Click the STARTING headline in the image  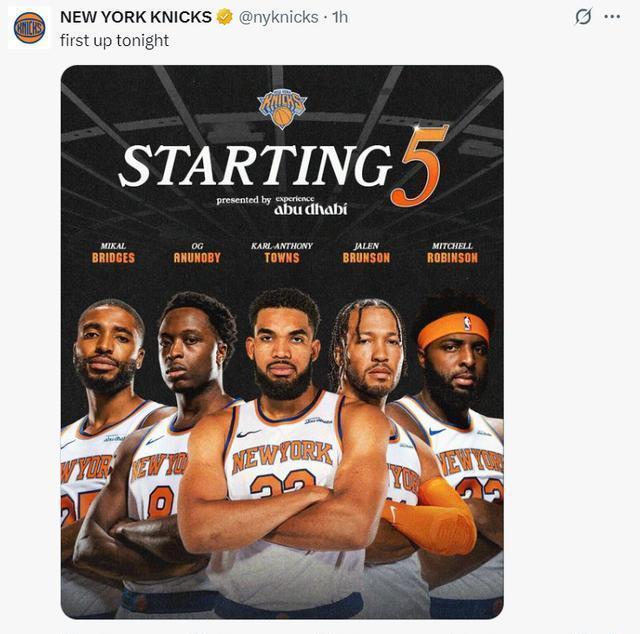point(256,166)
